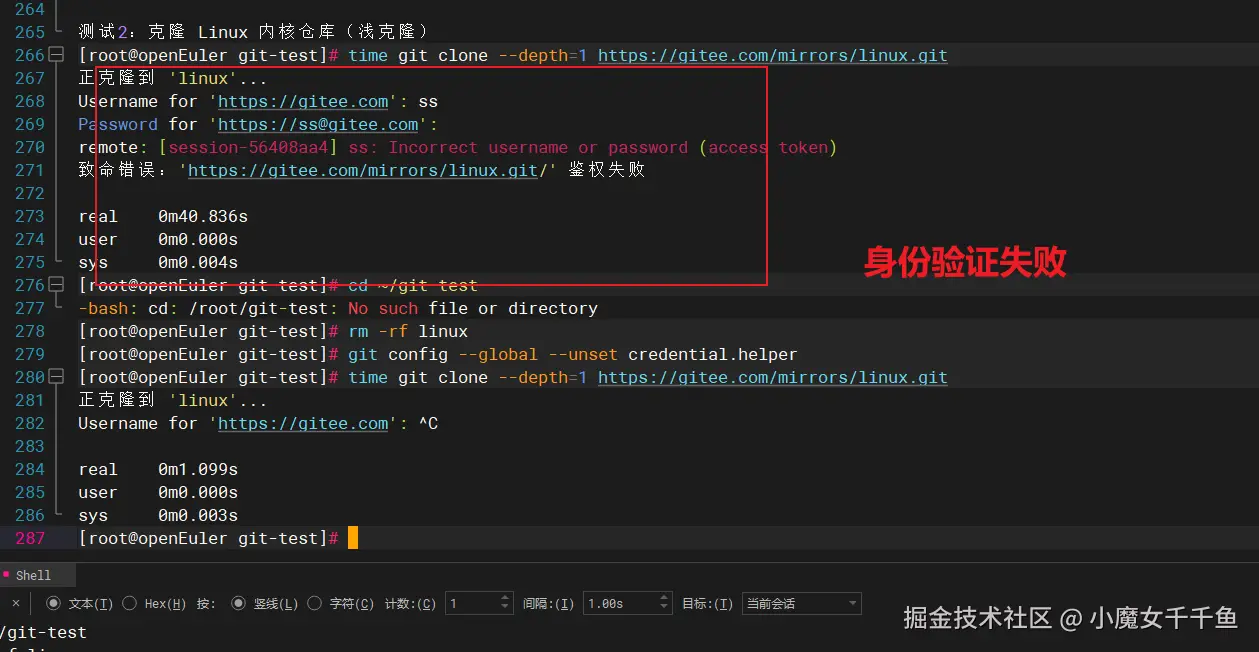Switch to the Shell tab
The image size is (1259, 652).
[33, 575]
